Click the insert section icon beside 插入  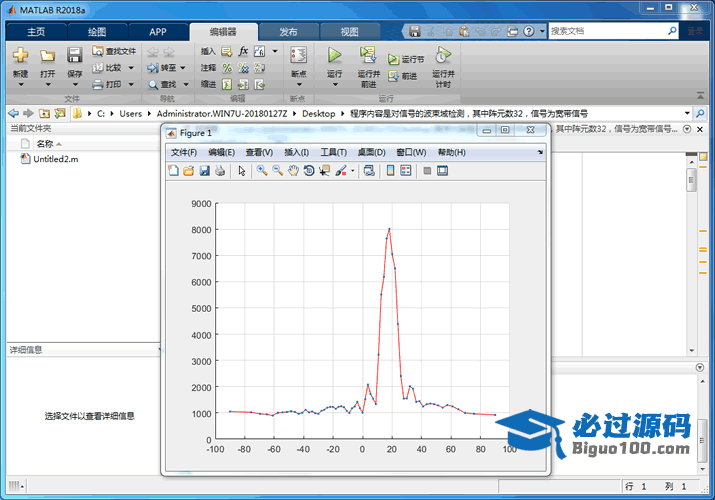(x=227, y=51)
